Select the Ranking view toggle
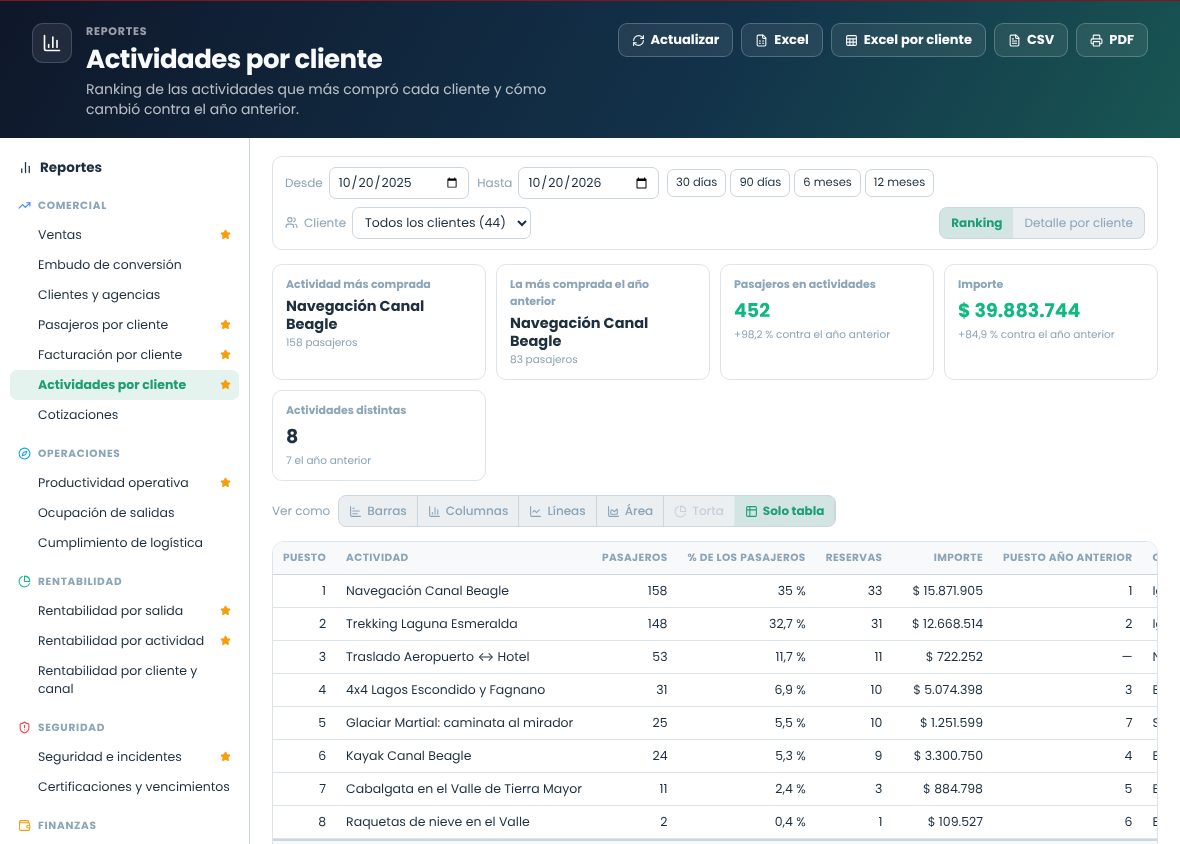Viewport: 1180px width, 844px height. (x=976, y=223)
